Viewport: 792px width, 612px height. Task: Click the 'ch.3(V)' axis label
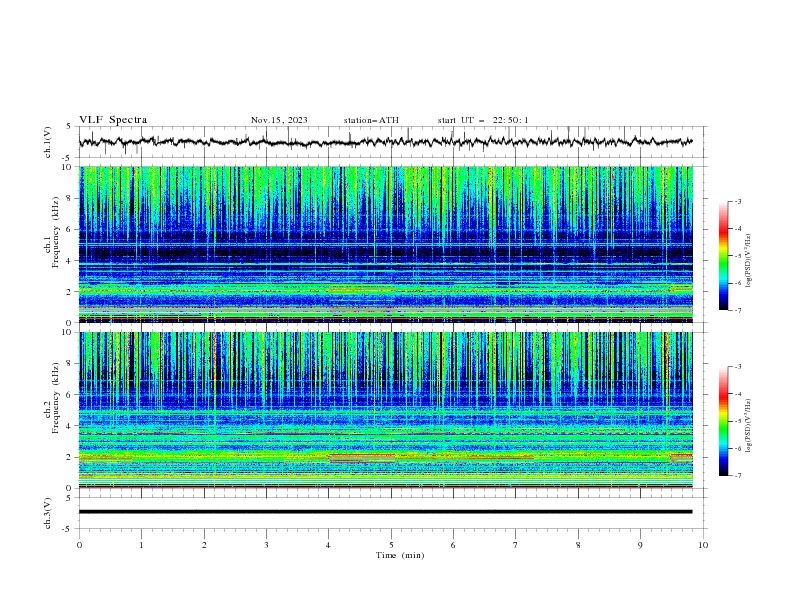click(x=48, y=513)
